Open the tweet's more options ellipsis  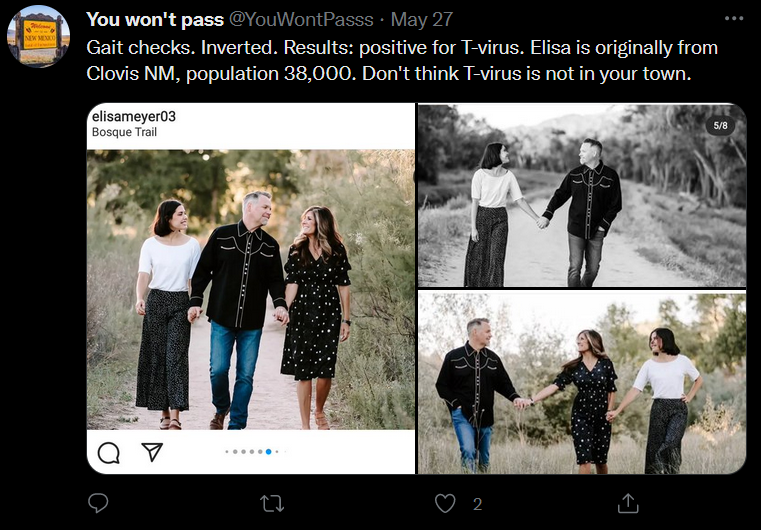click(733, 18)
